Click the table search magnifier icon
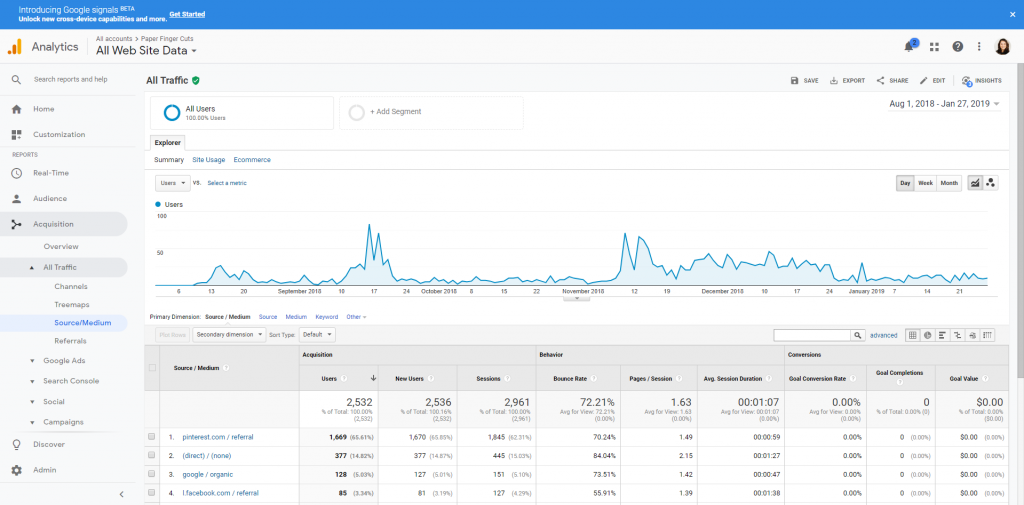Viewport: 1024px width, 505px height. [x=858, y=335]
